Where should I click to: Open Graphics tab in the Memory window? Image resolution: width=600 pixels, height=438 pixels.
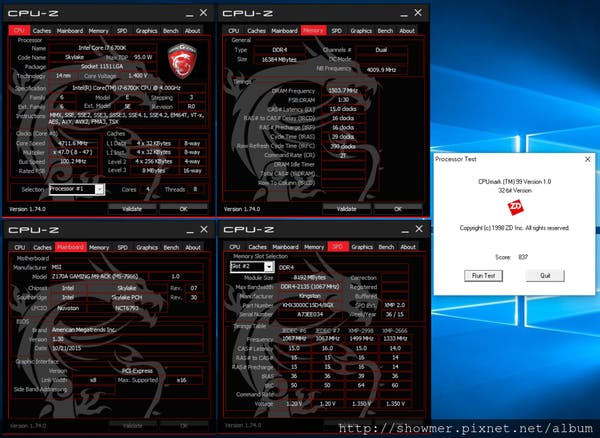coord(361,31)
